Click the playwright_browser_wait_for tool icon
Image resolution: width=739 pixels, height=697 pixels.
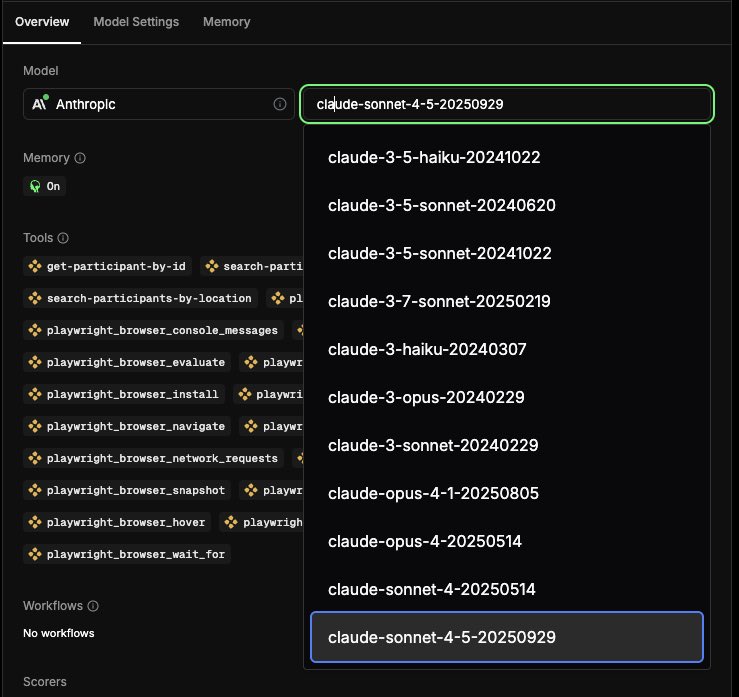coord(35,554)
